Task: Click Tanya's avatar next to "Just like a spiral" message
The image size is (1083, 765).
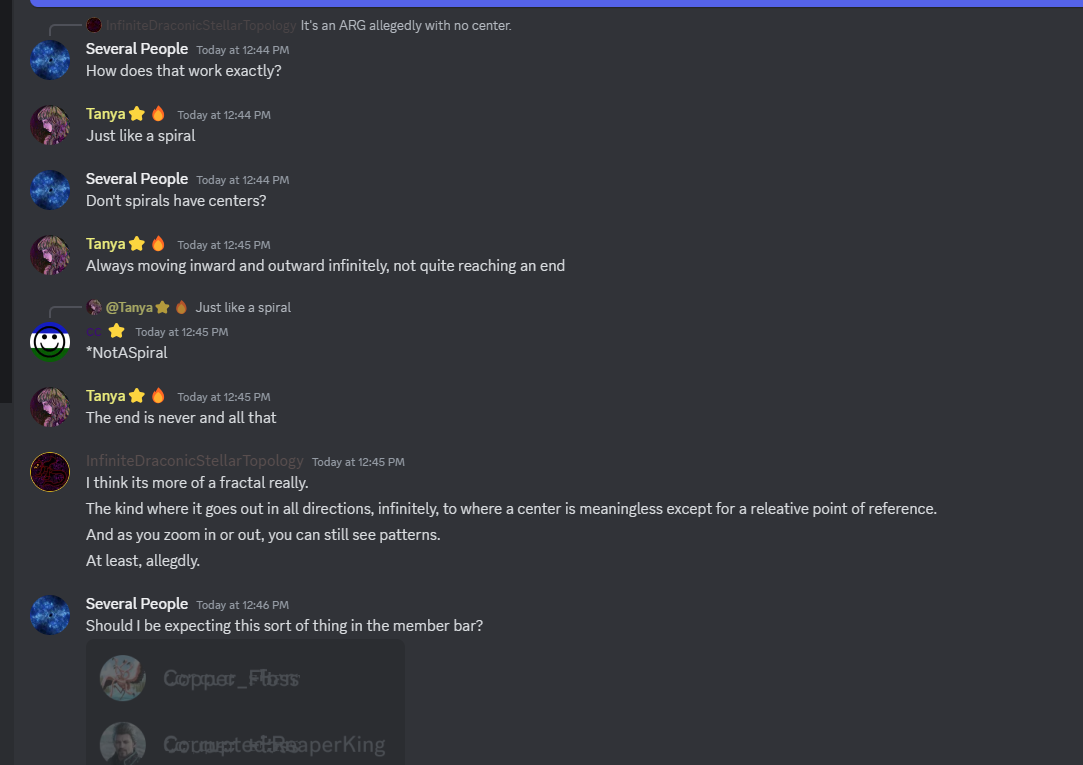Action: tap(50, 125)
